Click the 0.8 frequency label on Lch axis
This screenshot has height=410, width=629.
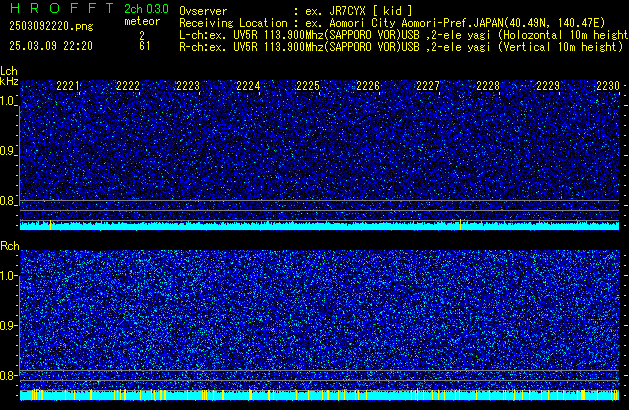click(x=7, y=201)
